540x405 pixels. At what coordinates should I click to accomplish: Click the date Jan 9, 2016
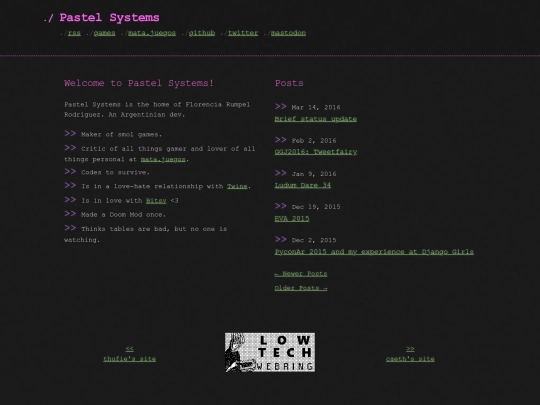[x=314, y=174]
